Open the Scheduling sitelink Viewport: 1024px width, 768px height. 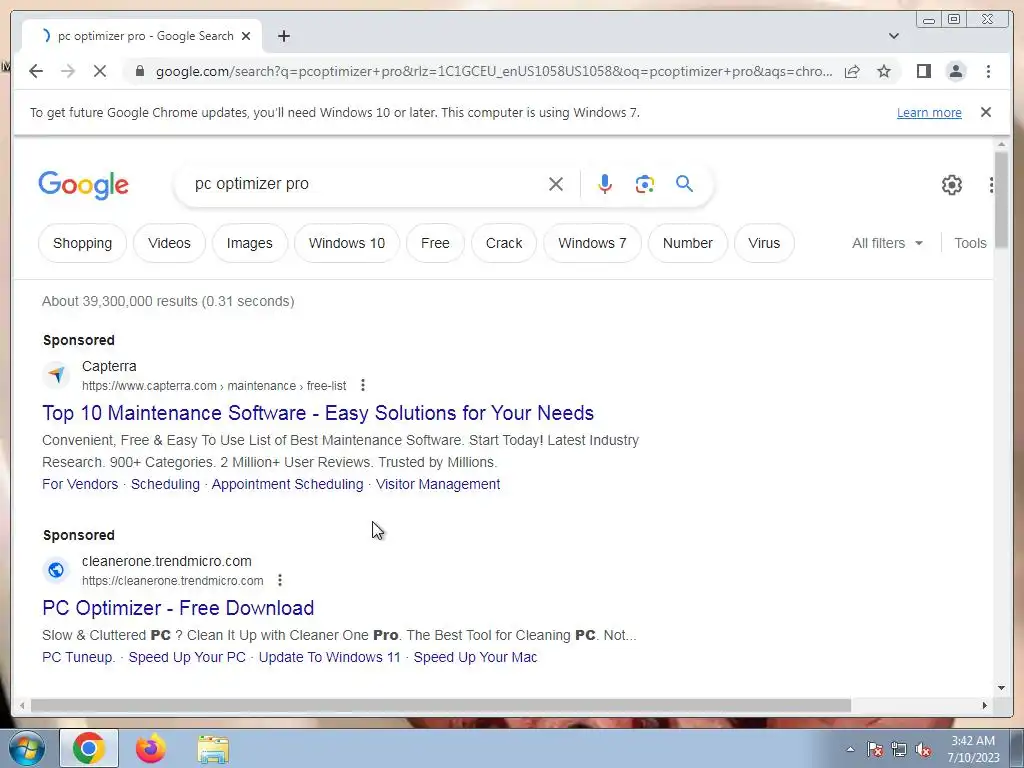[165, 484]
